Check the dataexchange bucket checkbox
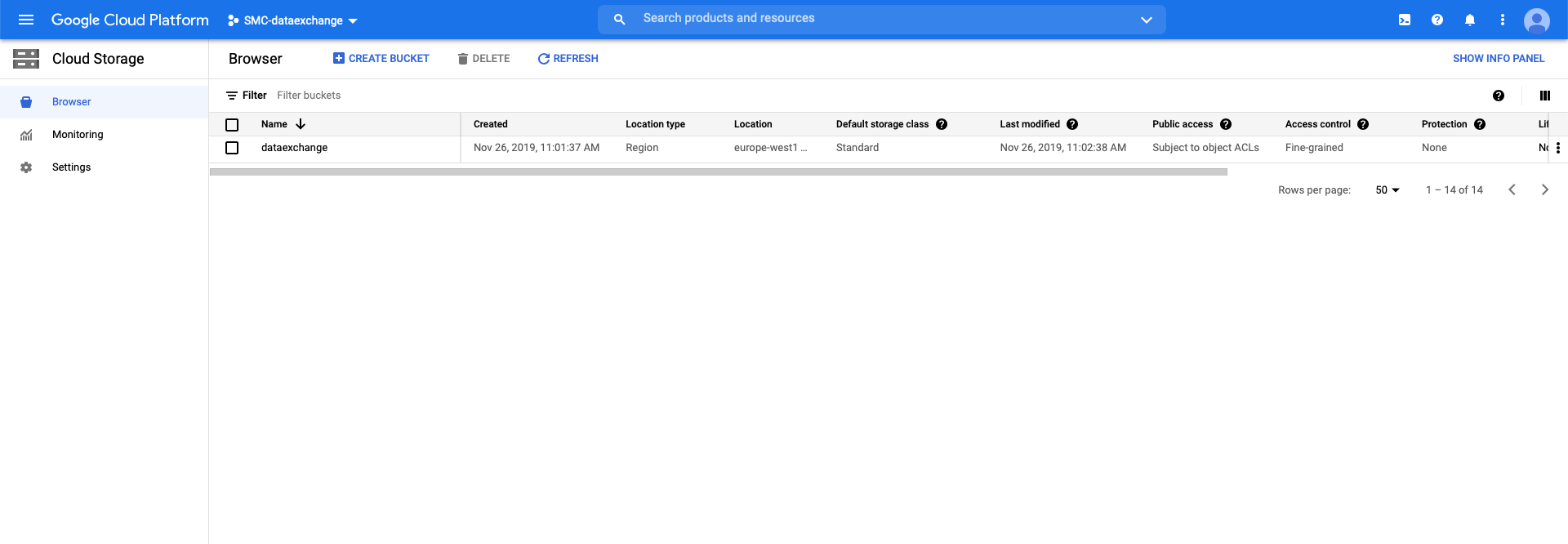The height and width of the screenshot is (544, 1568). pyautogui.click(x=232, y=148)
